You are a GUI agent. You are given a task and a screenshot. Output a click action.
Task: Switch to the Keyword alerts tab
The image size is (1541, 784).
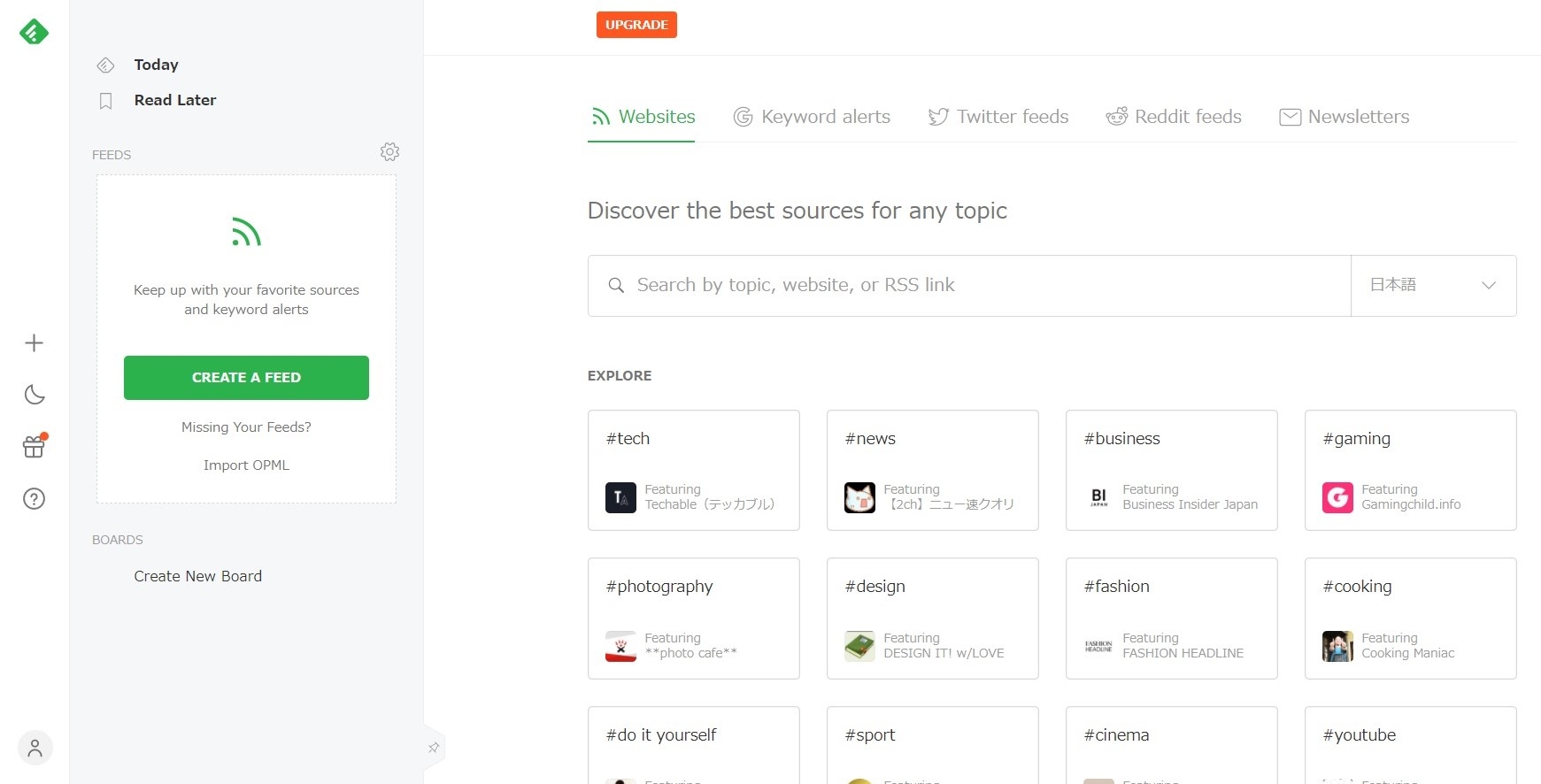pos(812,117)
